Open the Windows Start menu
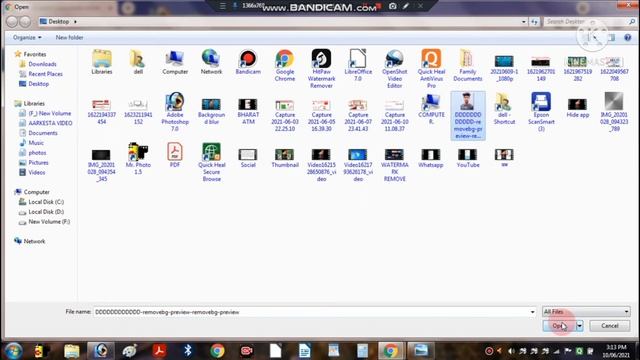Viewport: 640px width, 360px height. pyautogui.click(x=13, y=351)
